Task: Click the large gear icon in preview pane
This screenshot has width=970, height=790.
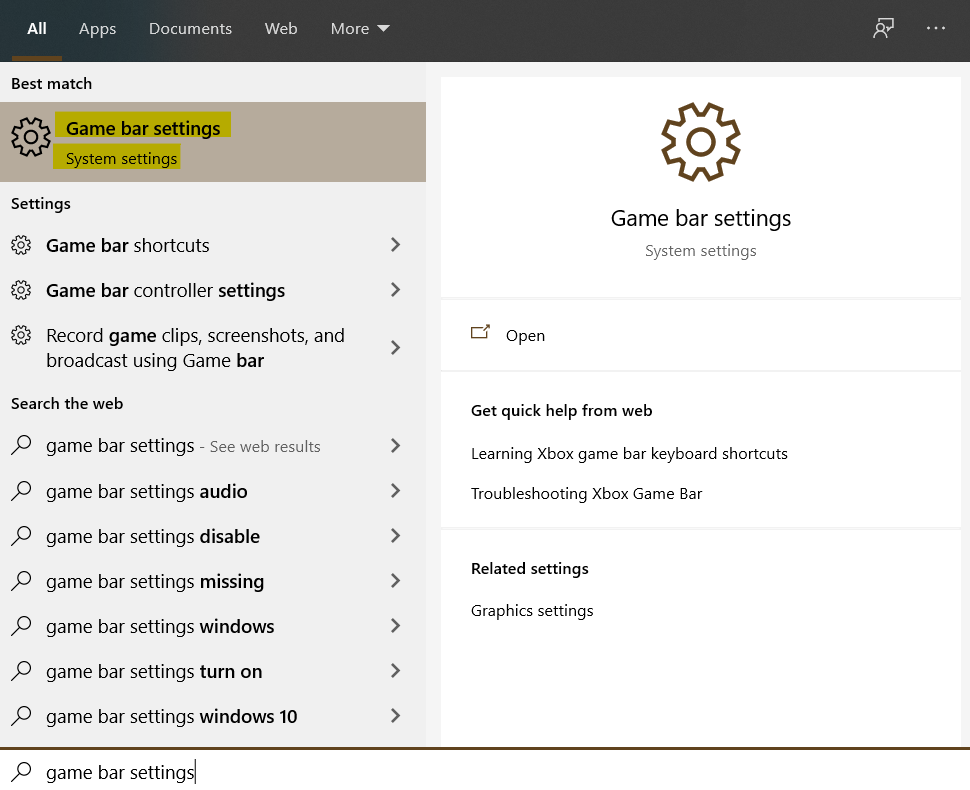Action: (x=700, y=142)
